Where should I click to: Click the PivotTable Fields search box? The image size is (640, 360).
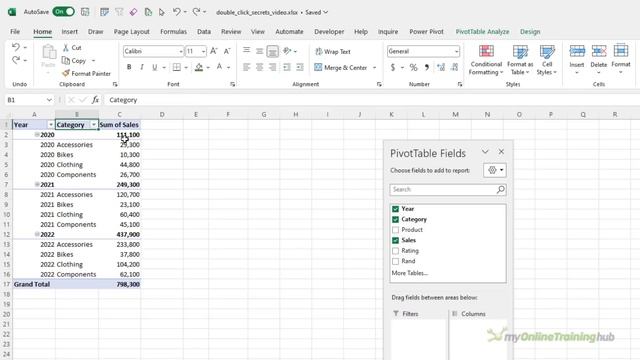[448, 189]
